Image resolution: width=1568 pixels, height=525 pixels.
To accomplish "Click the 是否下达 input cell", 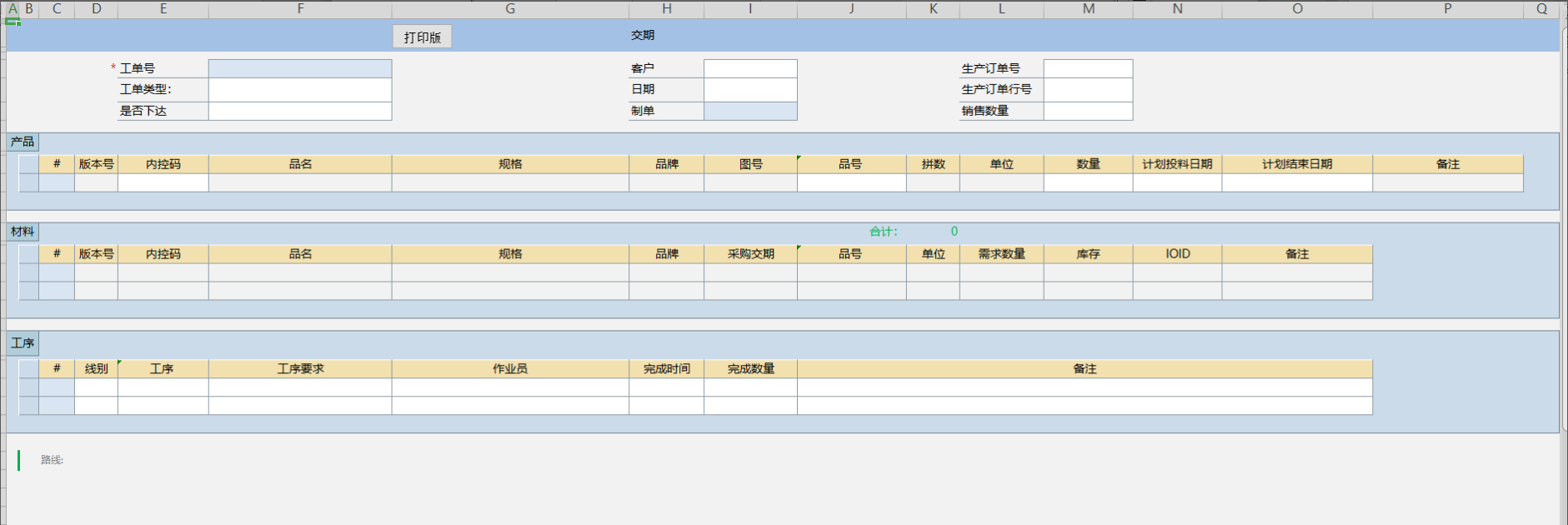I will pos(300,111).
